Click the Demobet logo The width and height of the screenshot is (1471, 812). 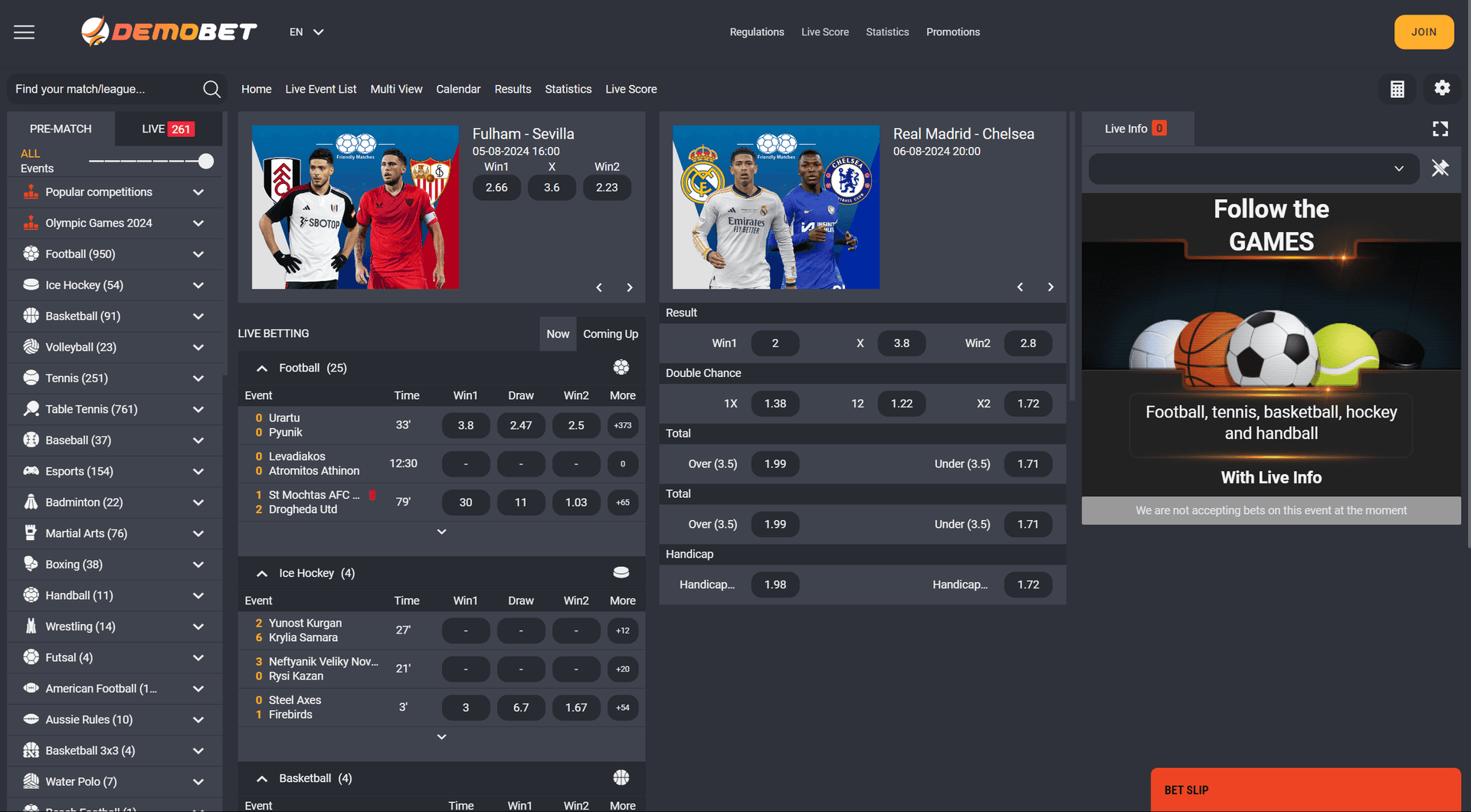click(x=169, y=31)
